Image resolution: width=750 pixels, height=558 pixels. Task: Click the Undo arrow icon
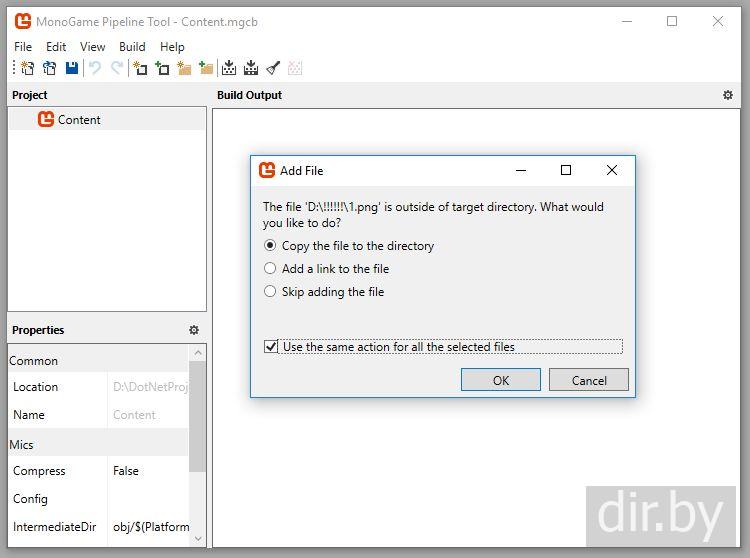[95, 68]
